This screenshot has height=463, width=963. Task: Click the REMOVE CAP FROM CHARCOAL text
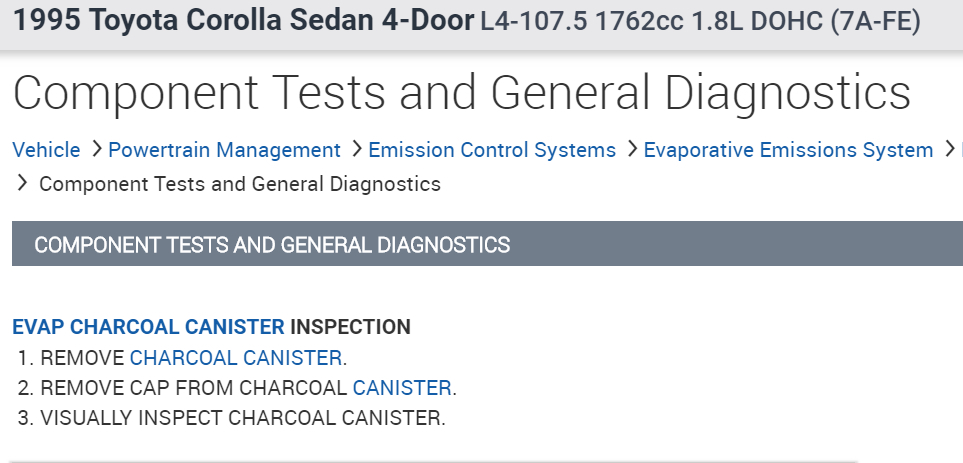click(195, 388)
